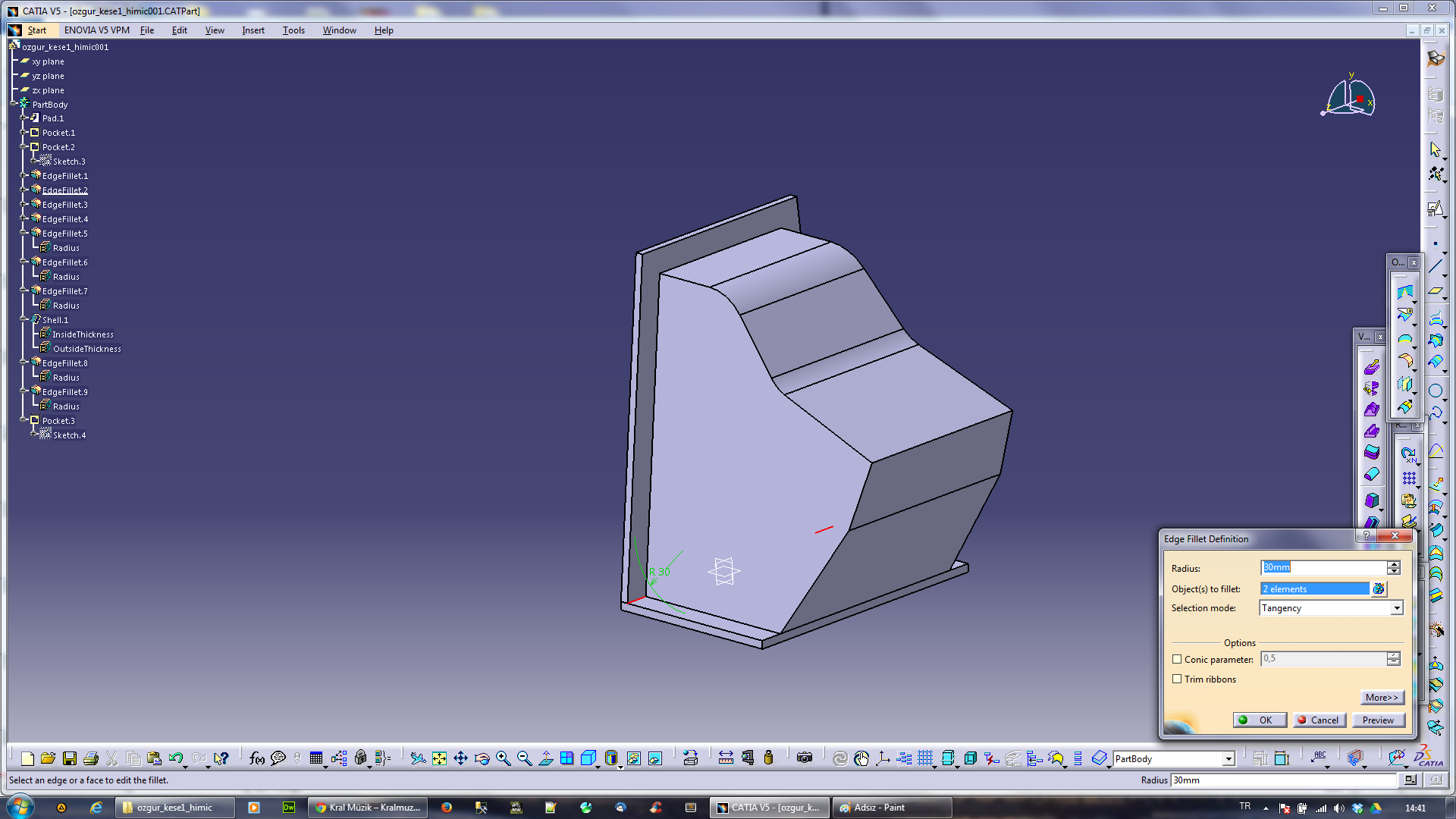This screenshot has width=1456, height=819.
Task: Expand dialog with the More>> button
Action: pyautogui.click(x=1381, y=698)
